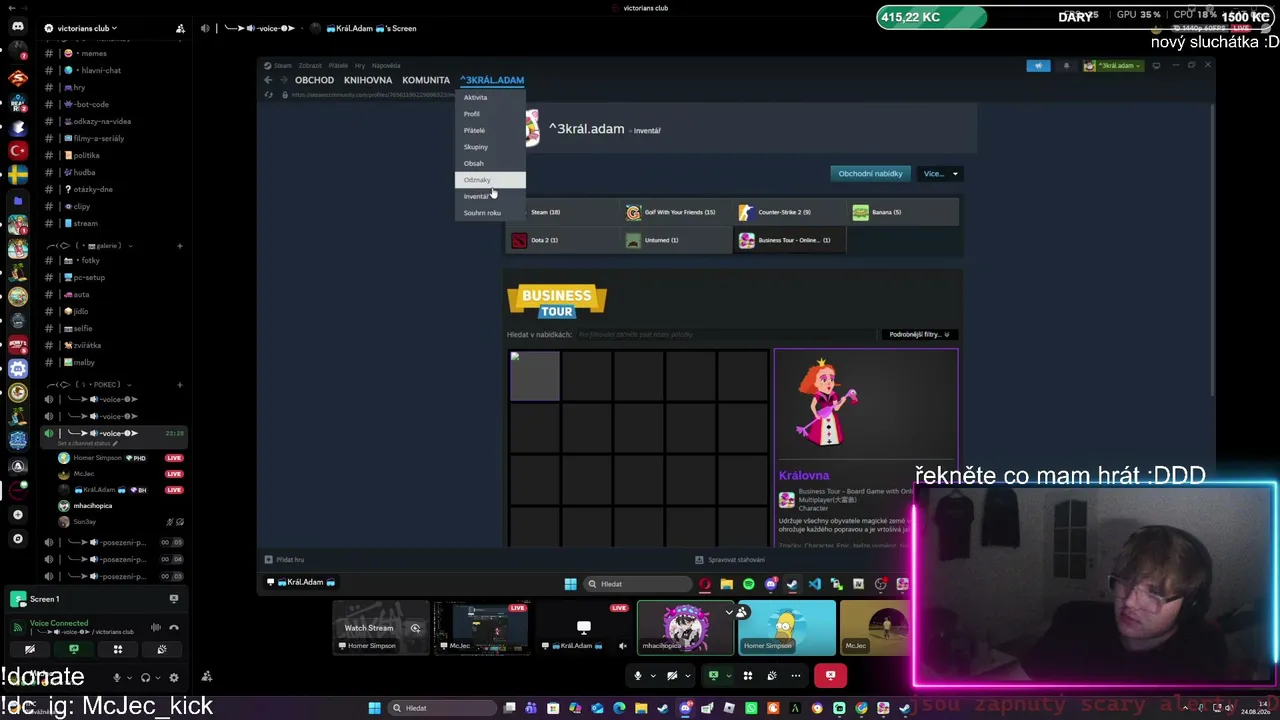Open Add a Server plus icon

(17, 514)
